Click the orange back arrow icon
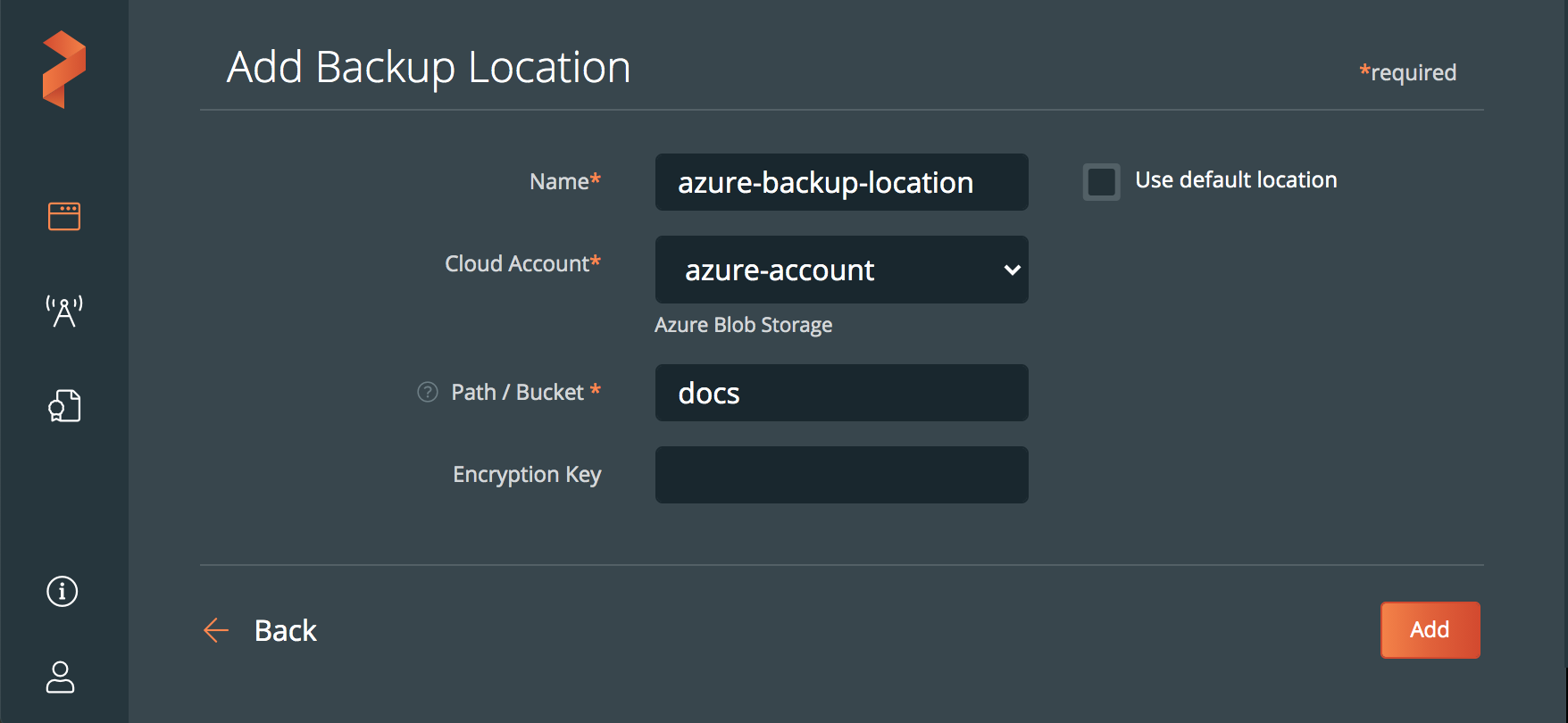 [x=216, y=630]
